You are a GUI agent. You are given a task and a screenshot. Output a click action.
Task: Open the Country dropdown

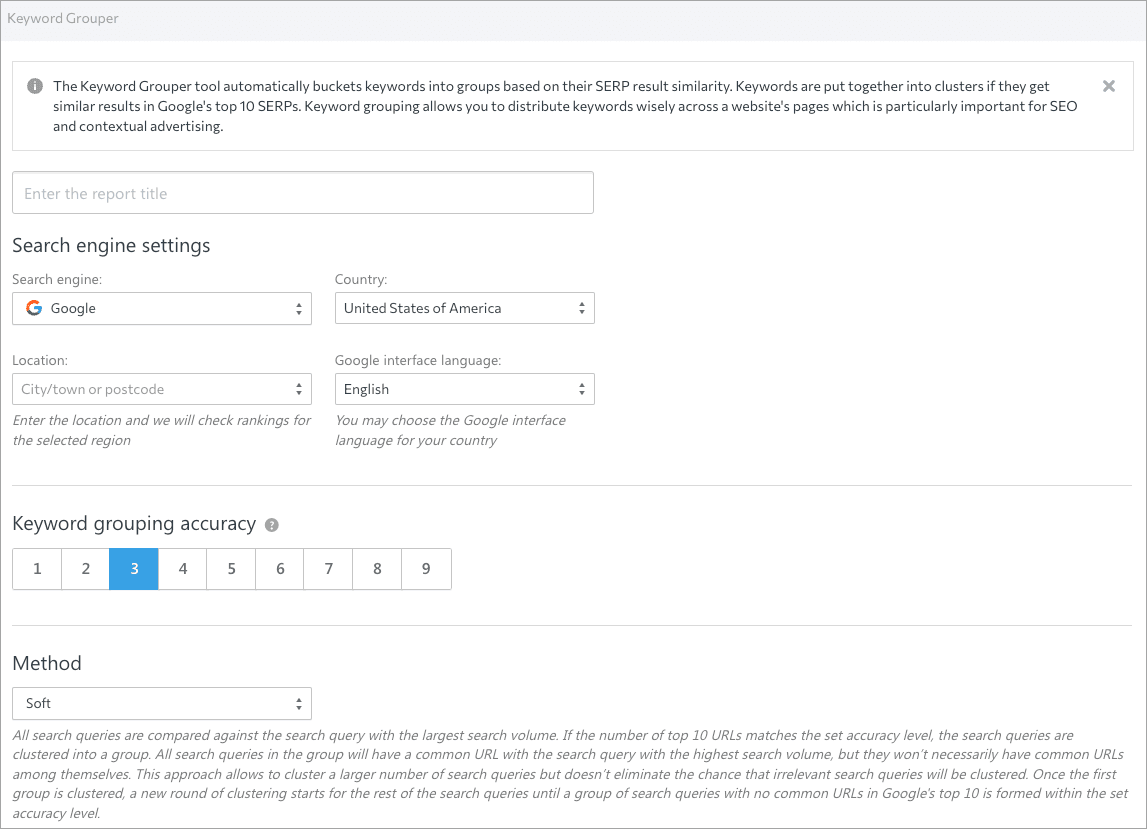(x=464, y=308)
